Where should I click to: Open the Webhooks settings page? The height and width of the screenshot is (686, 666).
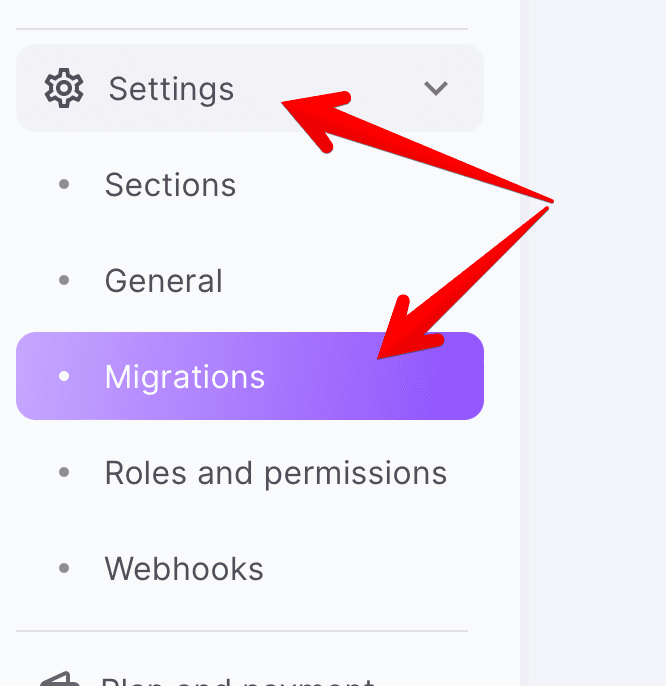tap(184, 569)
